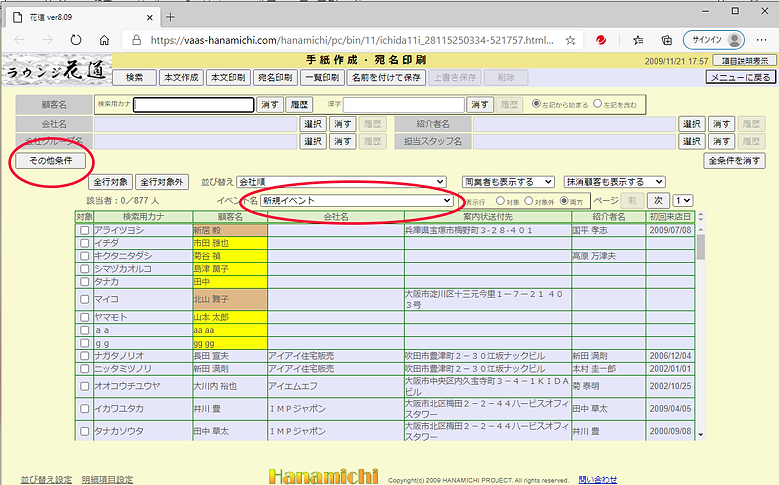Viewport: 779px width, 485px height.
Task: Select the 対象外 display radio button
Action: (529, 201)
